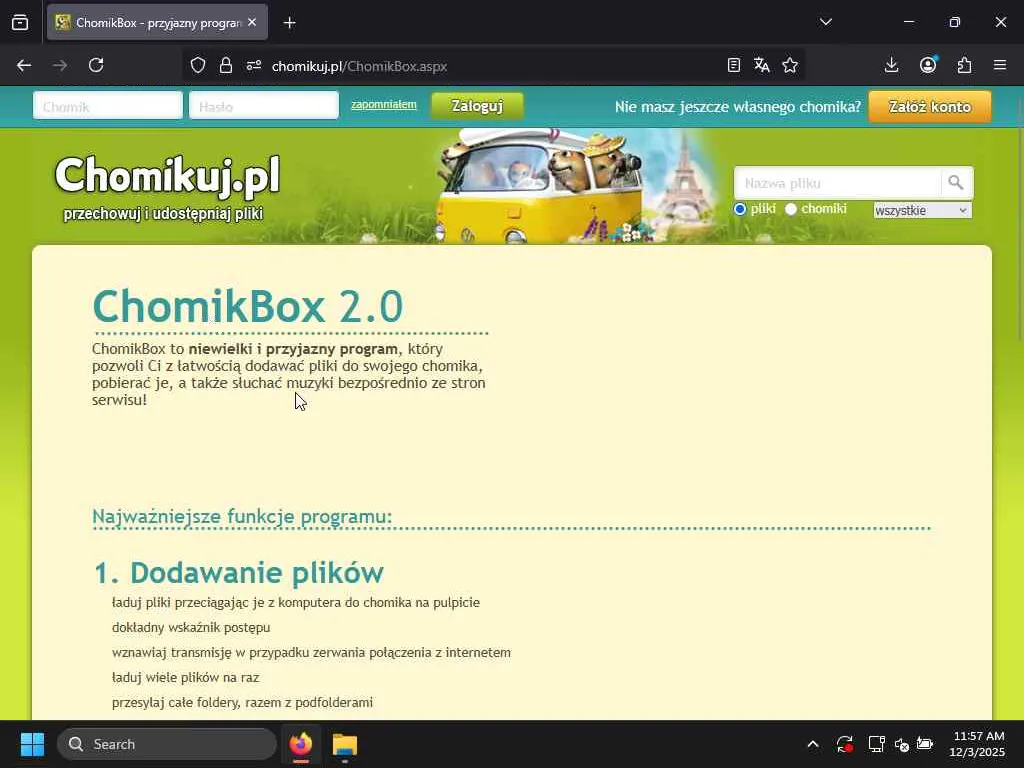The width and height of the screenshot is (1024, 768).
Task: Open the clock showing 11:57 AM
Action: pyautogui.click(x=978, y=744)
